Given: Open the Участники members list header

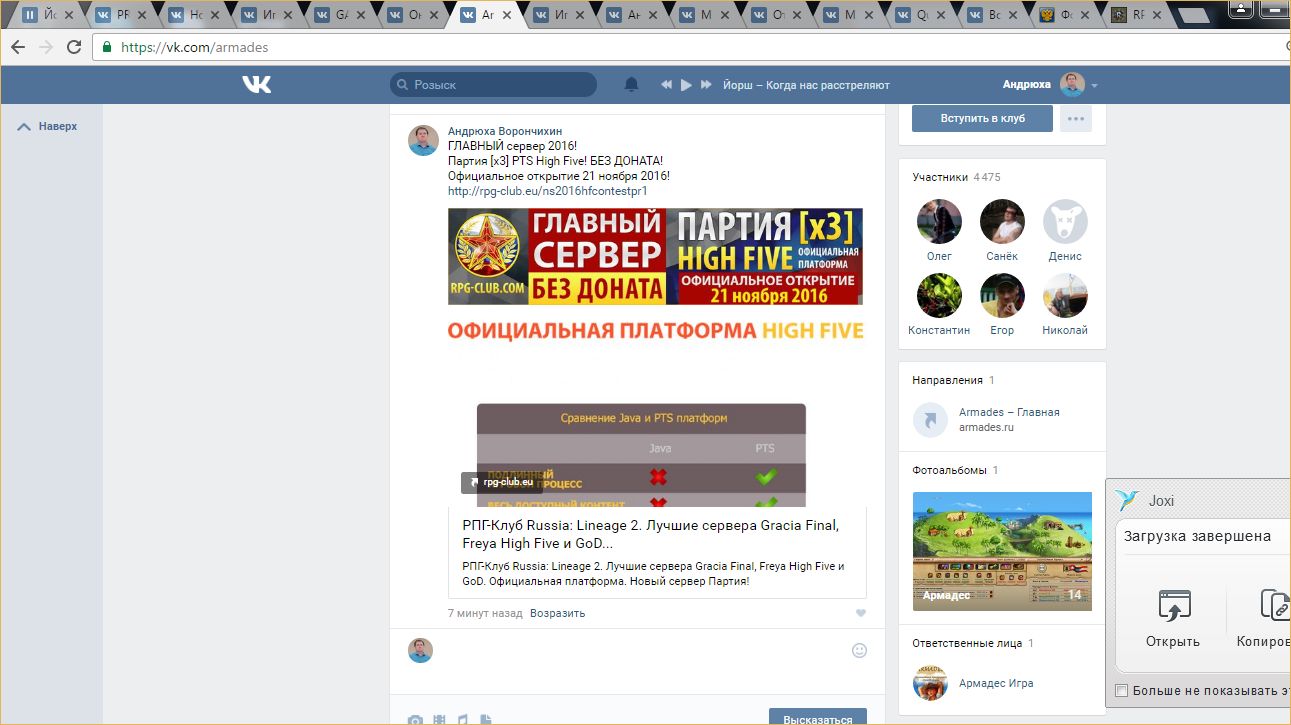Looking at the screenshot, I should tap(957, 177).
